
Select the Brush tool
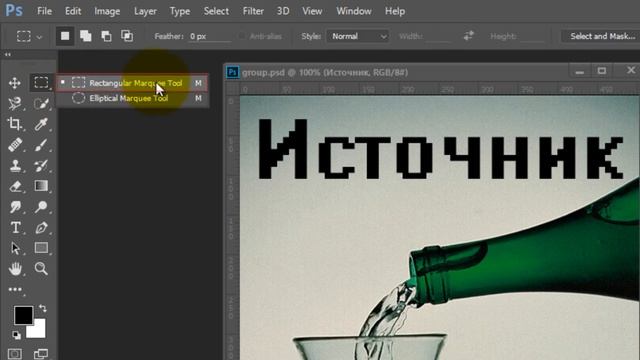[41, 145]
